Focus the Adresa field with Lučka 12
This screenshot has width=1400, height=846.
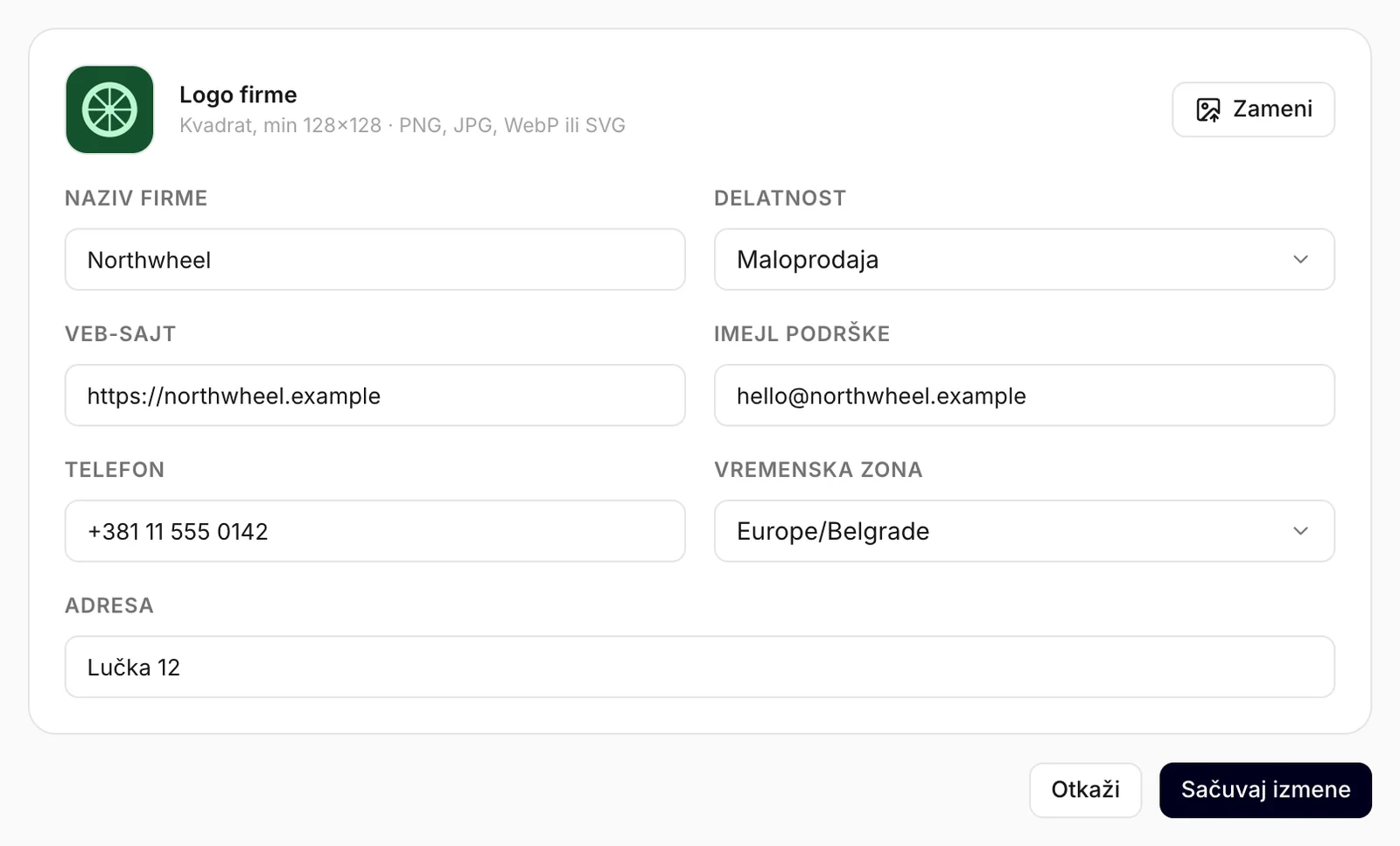(699, 667)
